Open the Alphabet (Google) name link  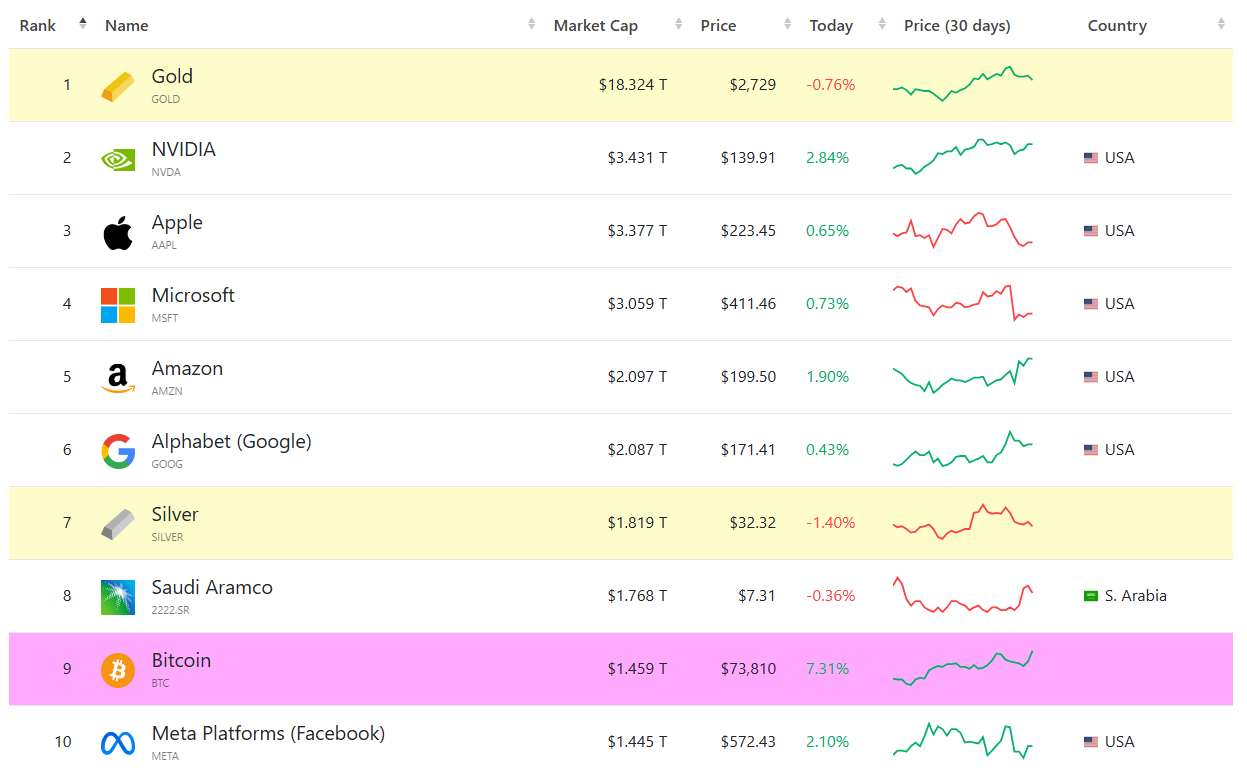click(x=231, y=441)
